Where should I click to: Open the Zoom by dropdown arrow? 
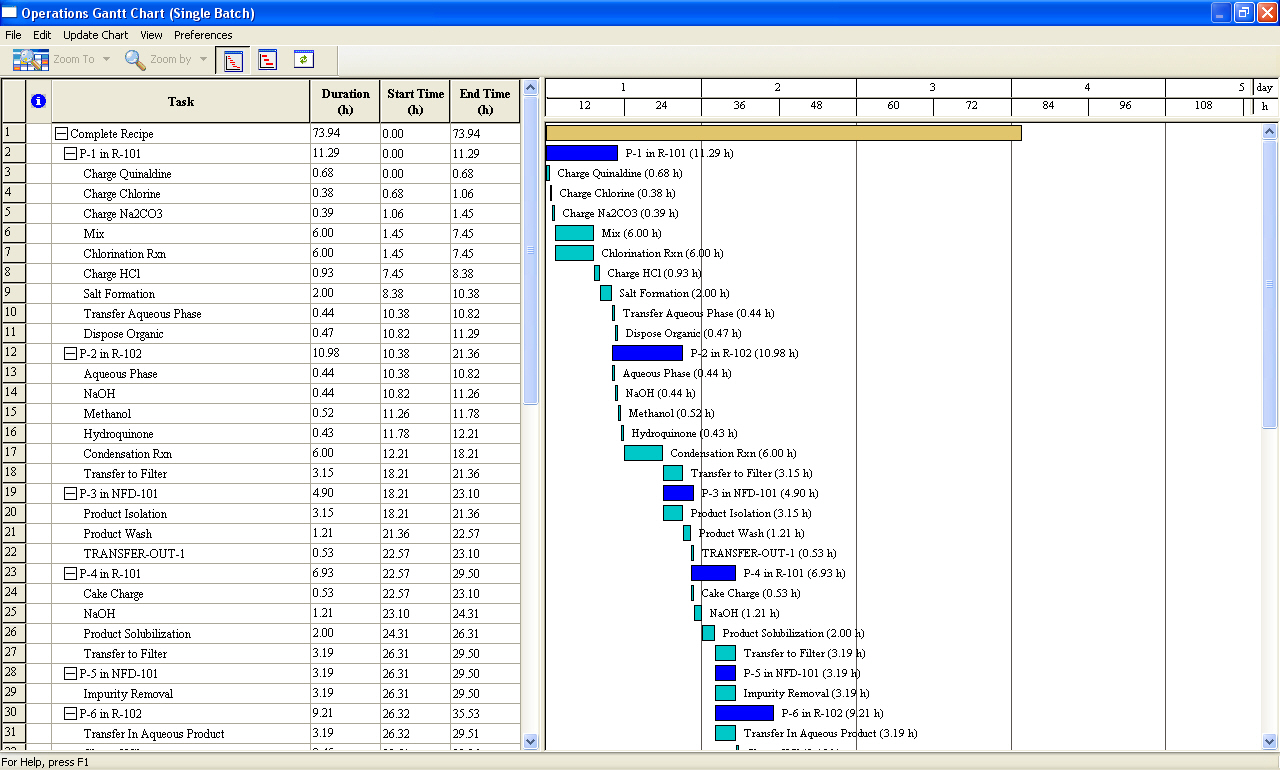click(x=204, y=60)
